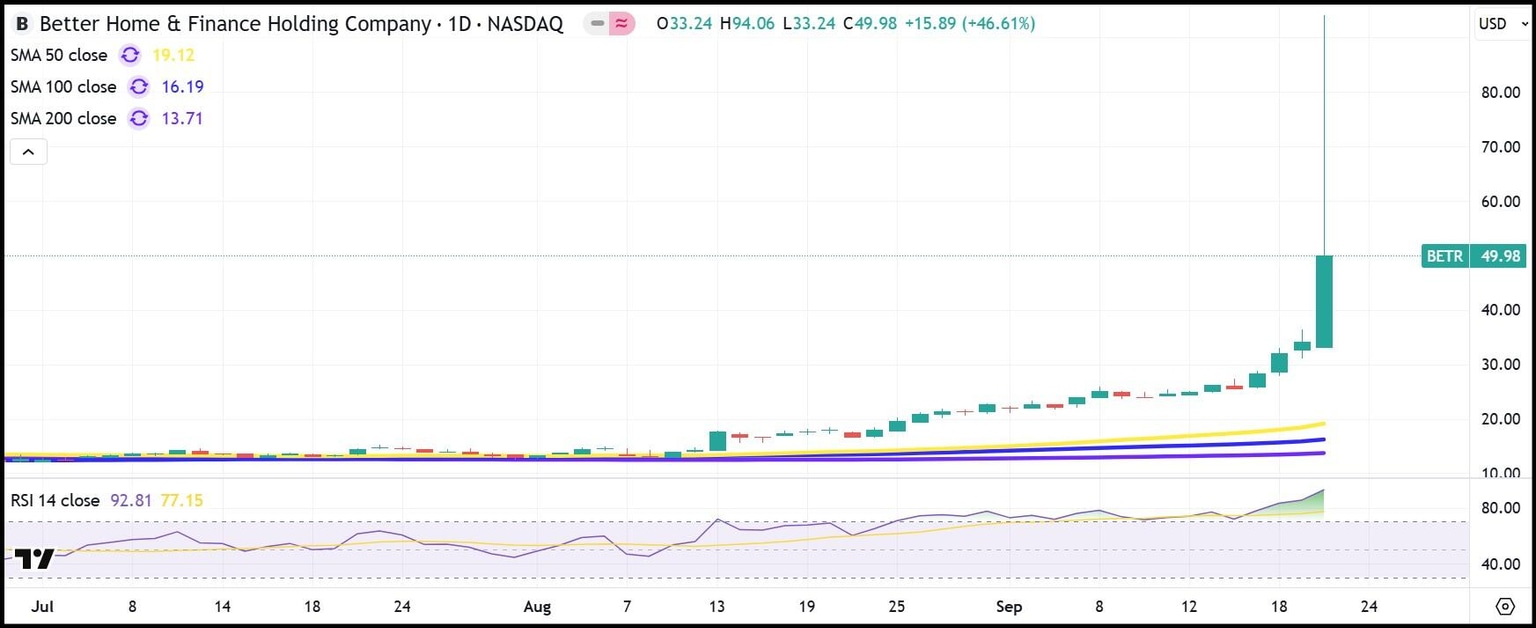
Task: Click the BETR 49.98 price tag
Action: click(x=1472, y=256)
